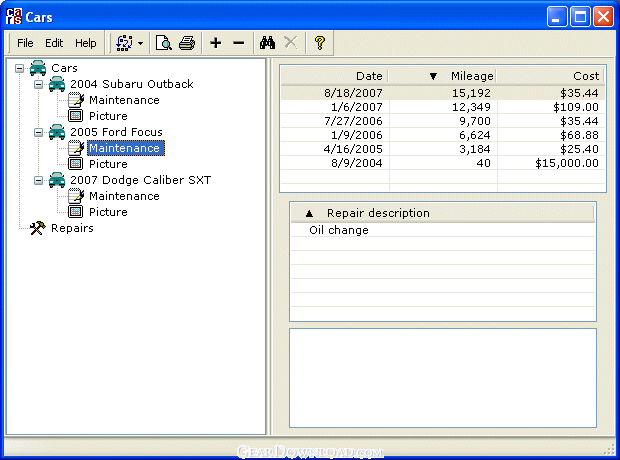Click Subaru Outback's Maintenance notepad icon

76,100
